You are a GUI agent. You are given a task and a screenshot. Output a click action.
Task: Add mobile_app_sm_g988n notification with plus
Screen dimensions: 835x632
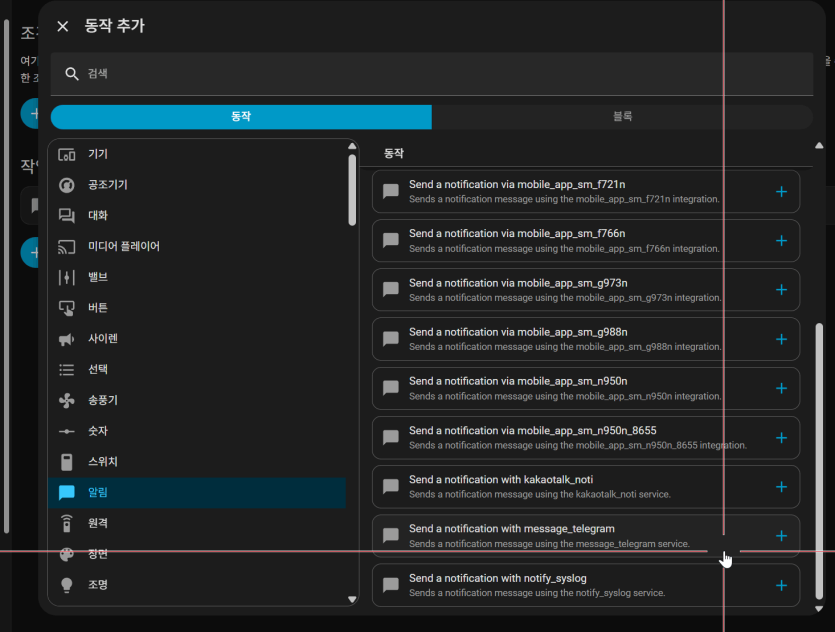pyautogui.click(x=781, y=339)
